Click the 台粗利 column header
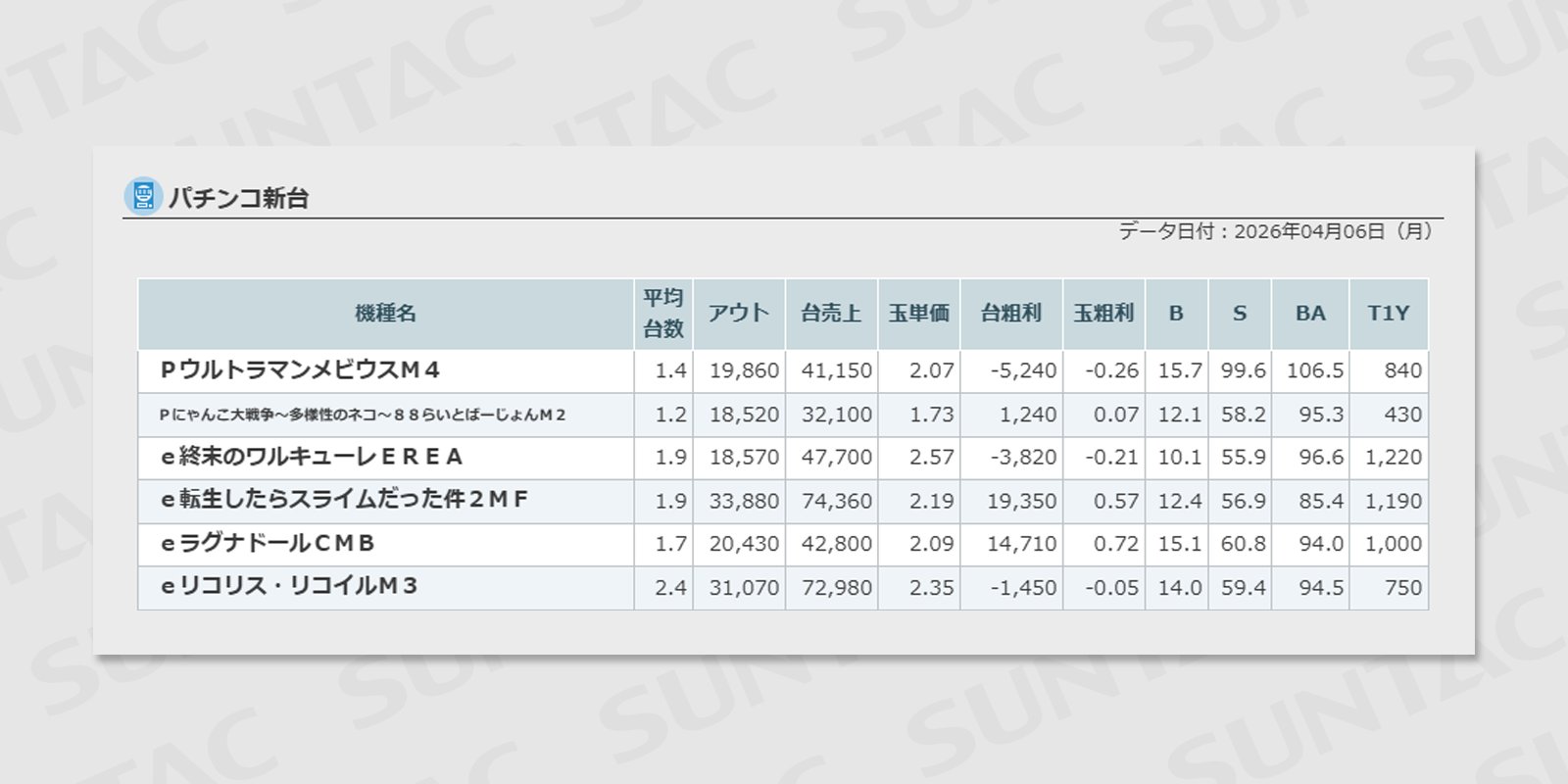The image size is (1568, 784). [1010, 314]
